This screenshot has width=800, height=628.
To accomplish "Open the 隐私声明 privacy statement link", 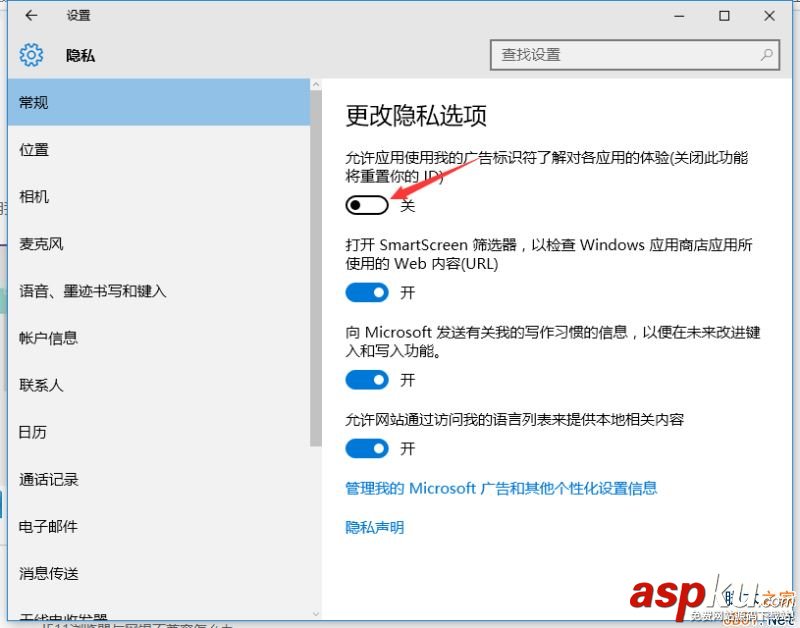I will coord(374,527).
